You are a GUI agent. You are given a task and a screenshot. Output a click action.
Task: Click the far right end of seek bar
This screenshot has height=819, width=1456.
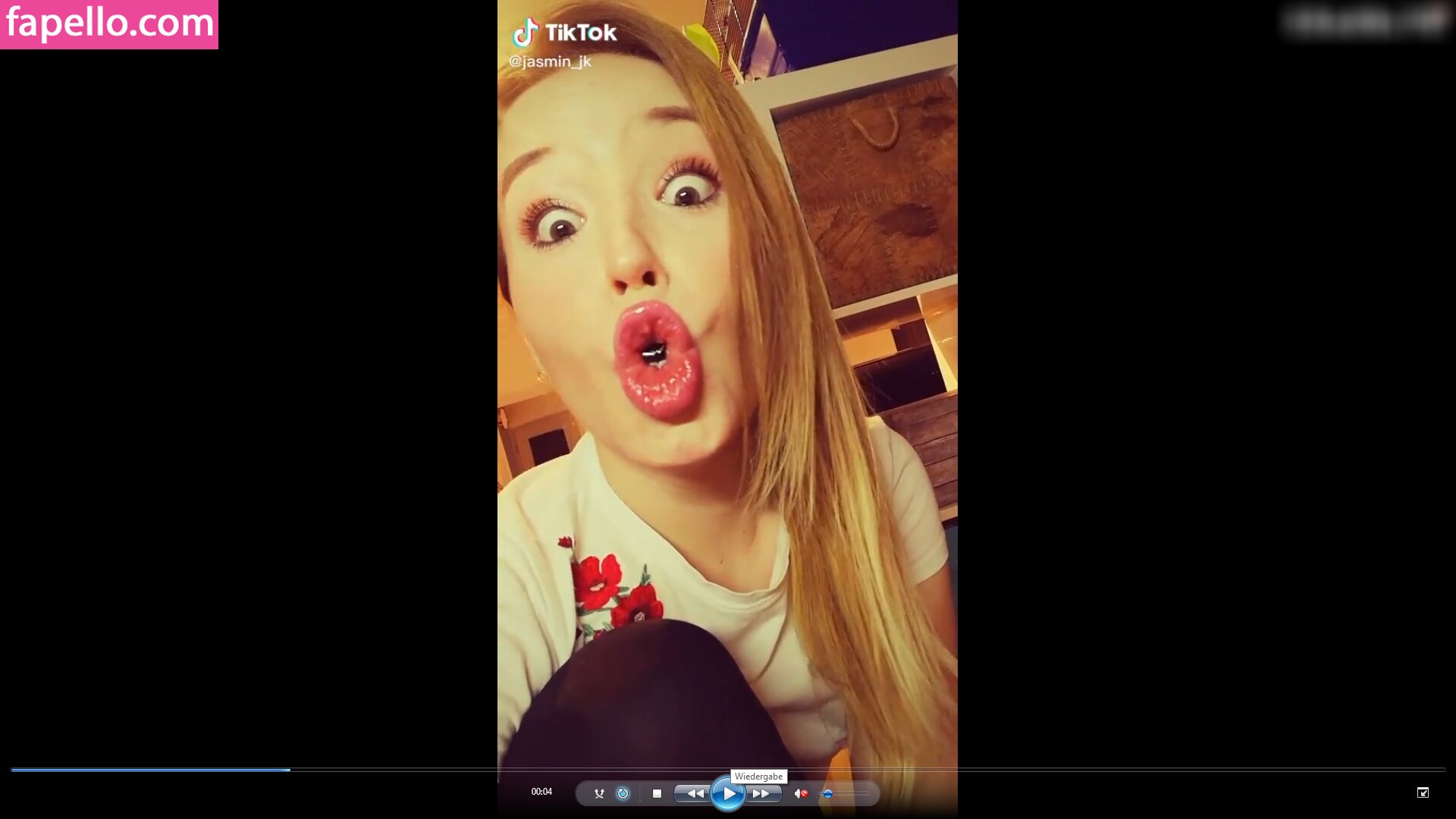click(x=1442, y=770)
